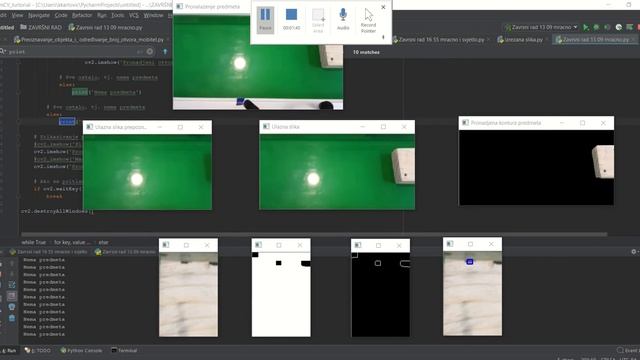This screenshot has width=640, height=360.
Task: Click the disabled Select Area button in the recorder
Action: coord(318,20)
